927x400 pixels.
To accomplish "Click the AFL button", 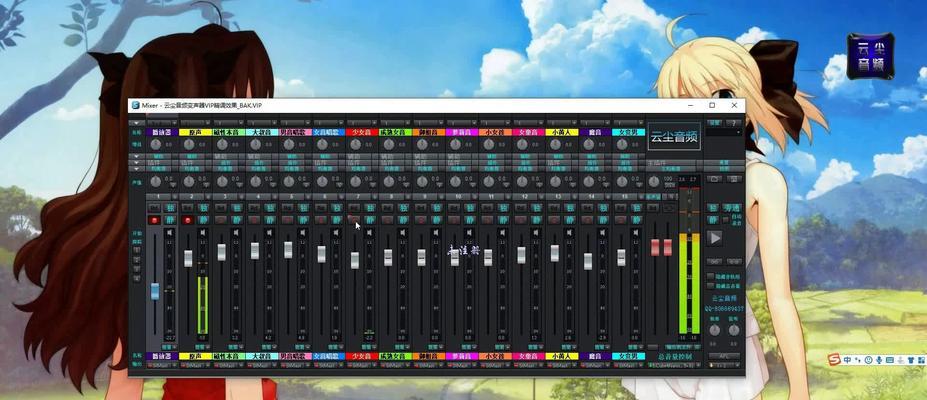I will tap(724, 356).
